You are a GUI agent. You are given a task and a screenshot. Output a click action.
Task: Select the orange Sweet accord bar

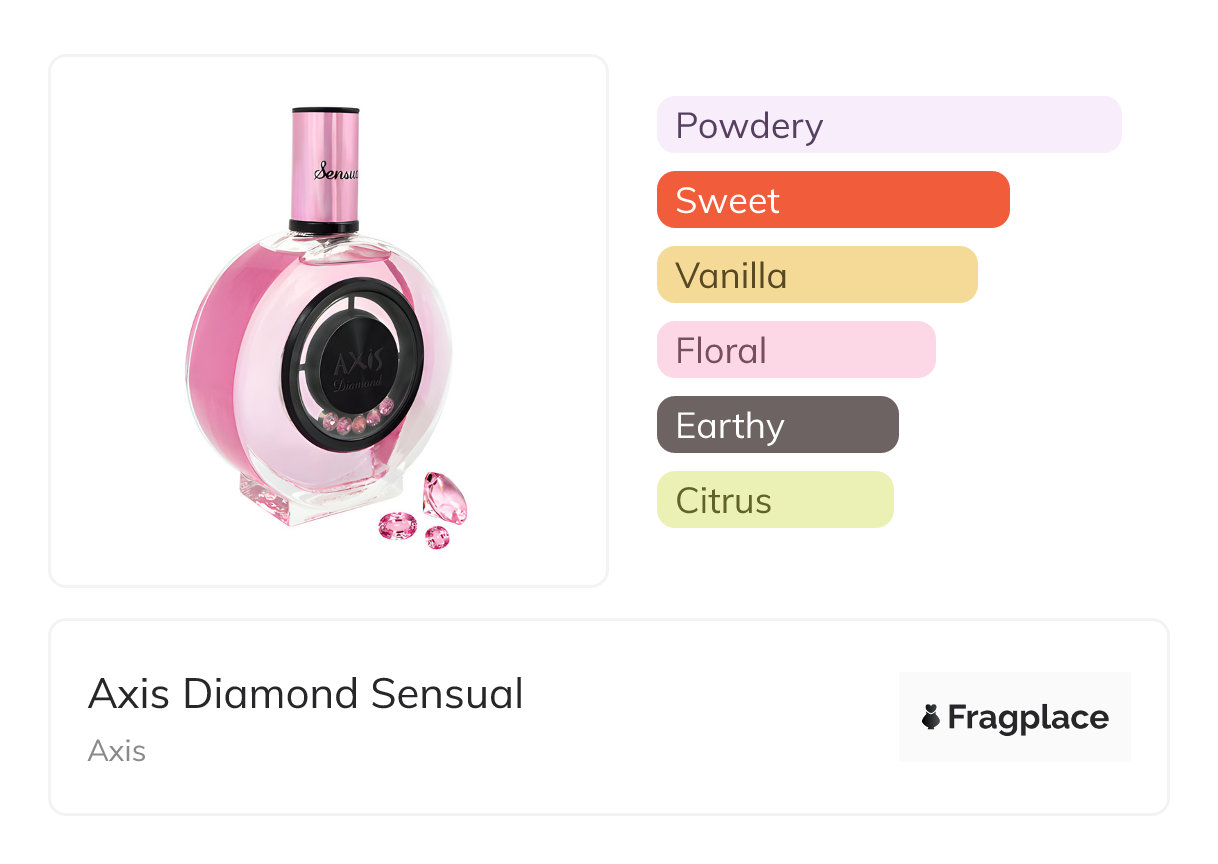[832, 200]
